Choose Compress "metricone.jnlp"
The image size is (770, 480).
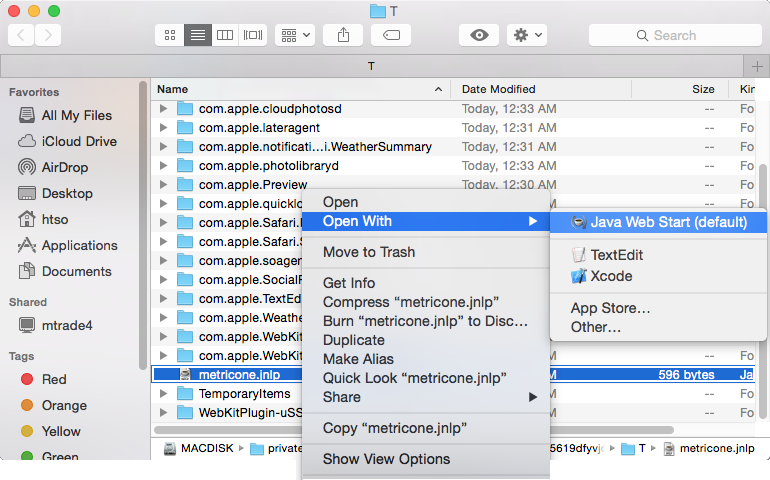[x=426, y=302]
